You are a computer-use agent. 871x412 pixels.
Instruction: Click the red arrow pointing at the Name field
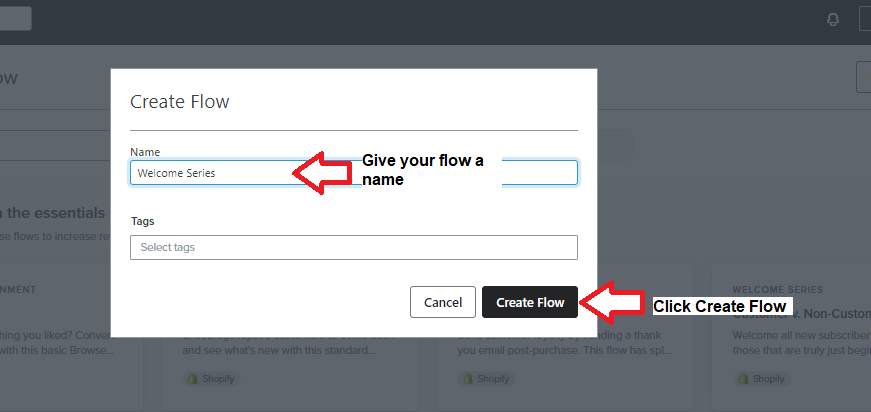tap(323, 173)
